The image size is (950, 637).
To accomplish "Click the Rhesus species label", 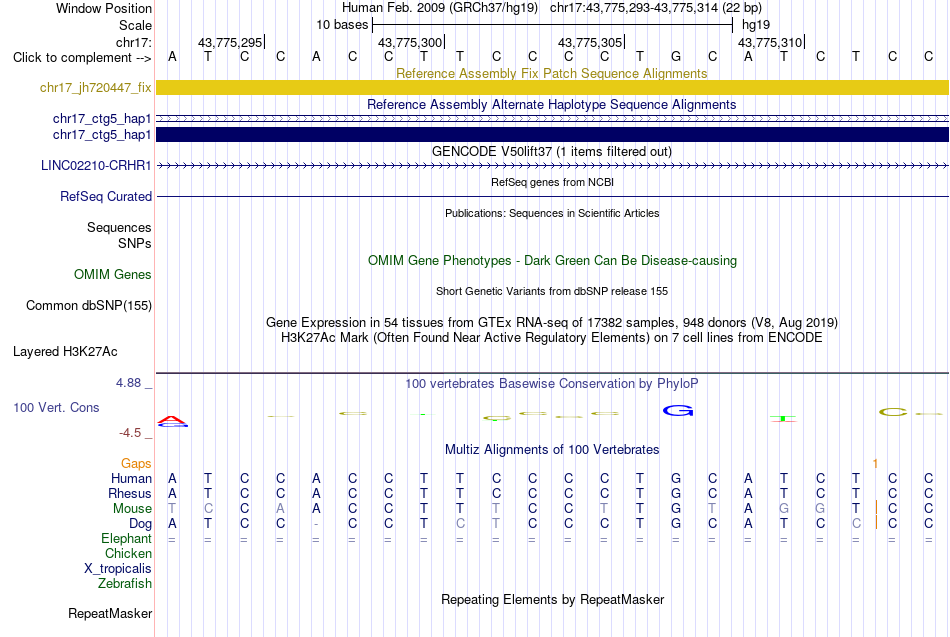I will coord(130,493).
